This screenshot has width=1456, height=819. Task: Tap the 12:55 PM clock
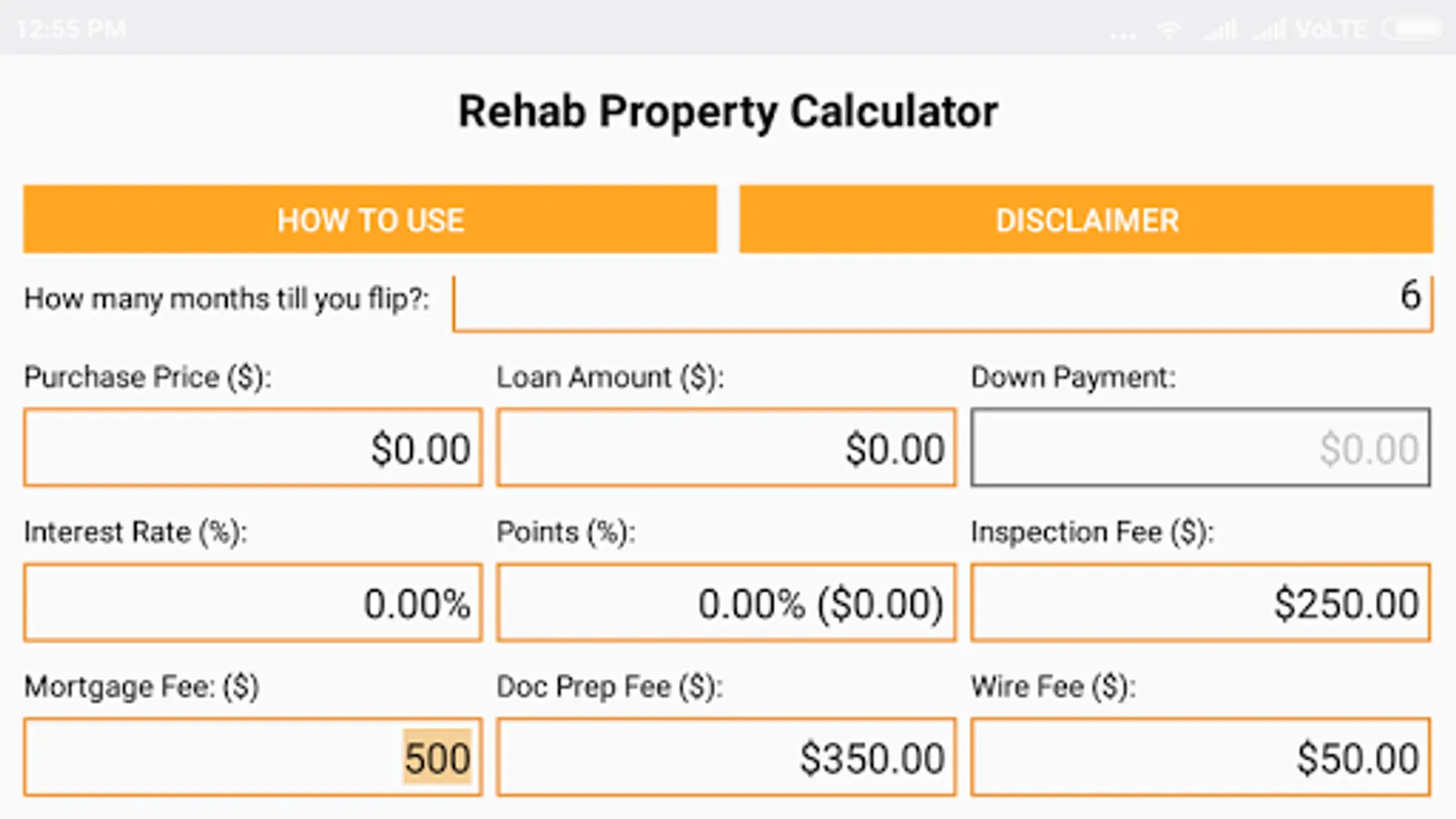click(71, 29)
